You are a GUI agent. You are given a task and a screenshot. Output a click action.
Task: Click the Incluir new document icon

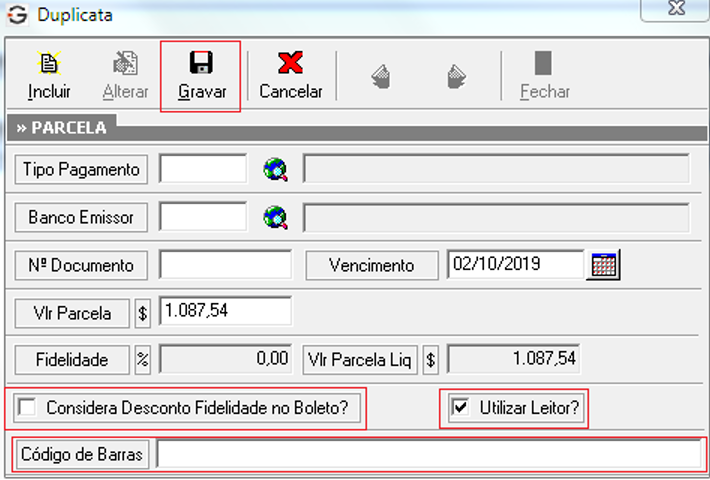pos(48,63)
